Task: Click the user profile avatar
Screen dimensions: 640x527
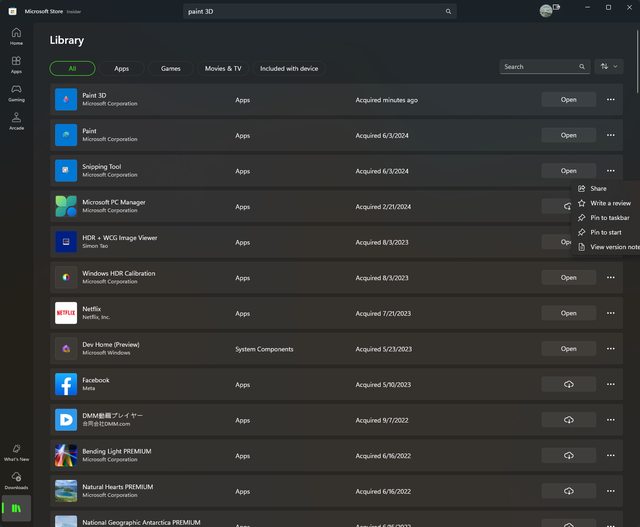Action: 546,11
